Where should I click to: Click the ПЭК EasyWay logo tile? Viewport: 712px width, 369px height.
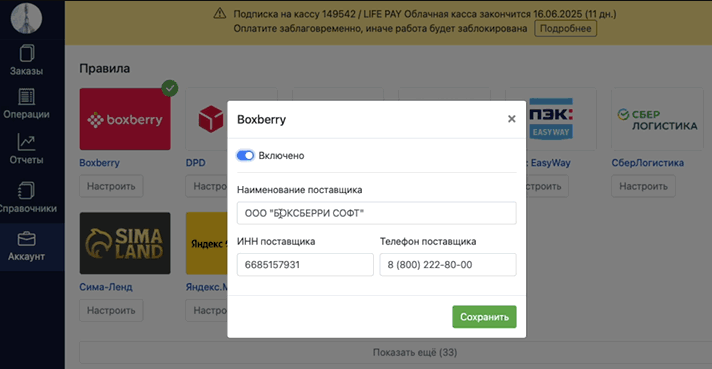551,119
